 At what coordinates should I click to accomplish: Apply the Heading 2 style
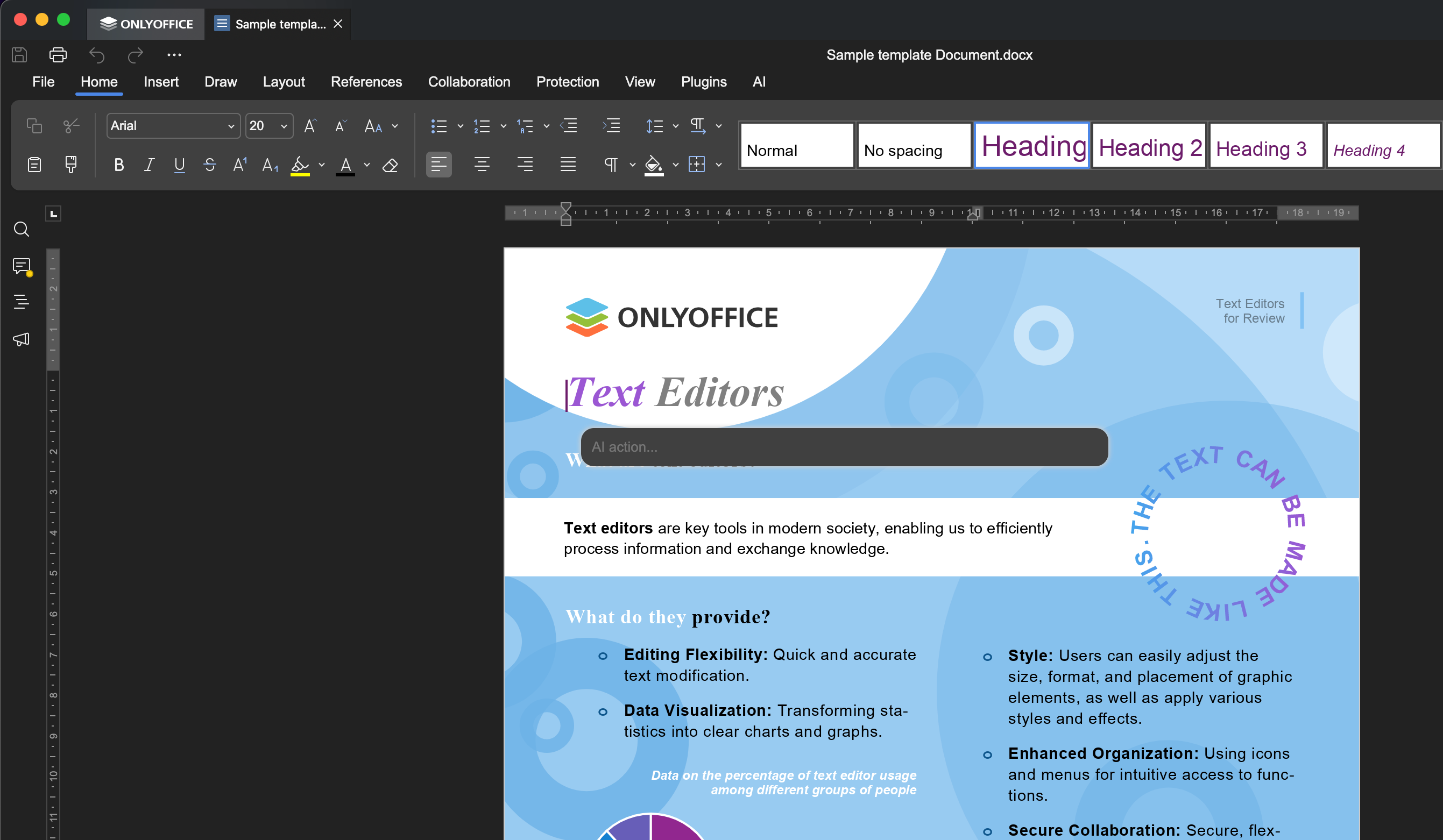tap(1149, 145)
